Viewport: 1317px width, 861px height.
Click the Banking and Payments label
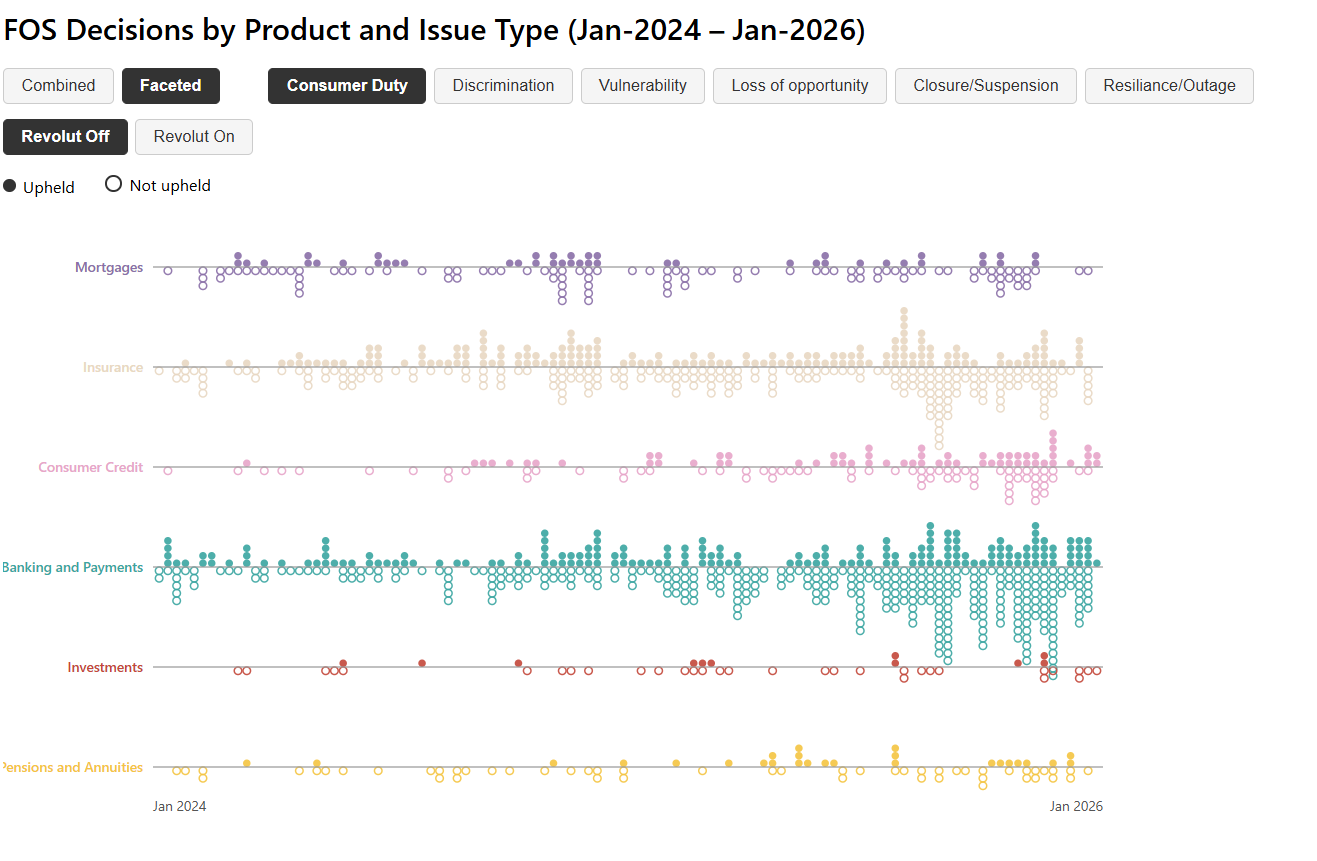click(x=73, y=568)
